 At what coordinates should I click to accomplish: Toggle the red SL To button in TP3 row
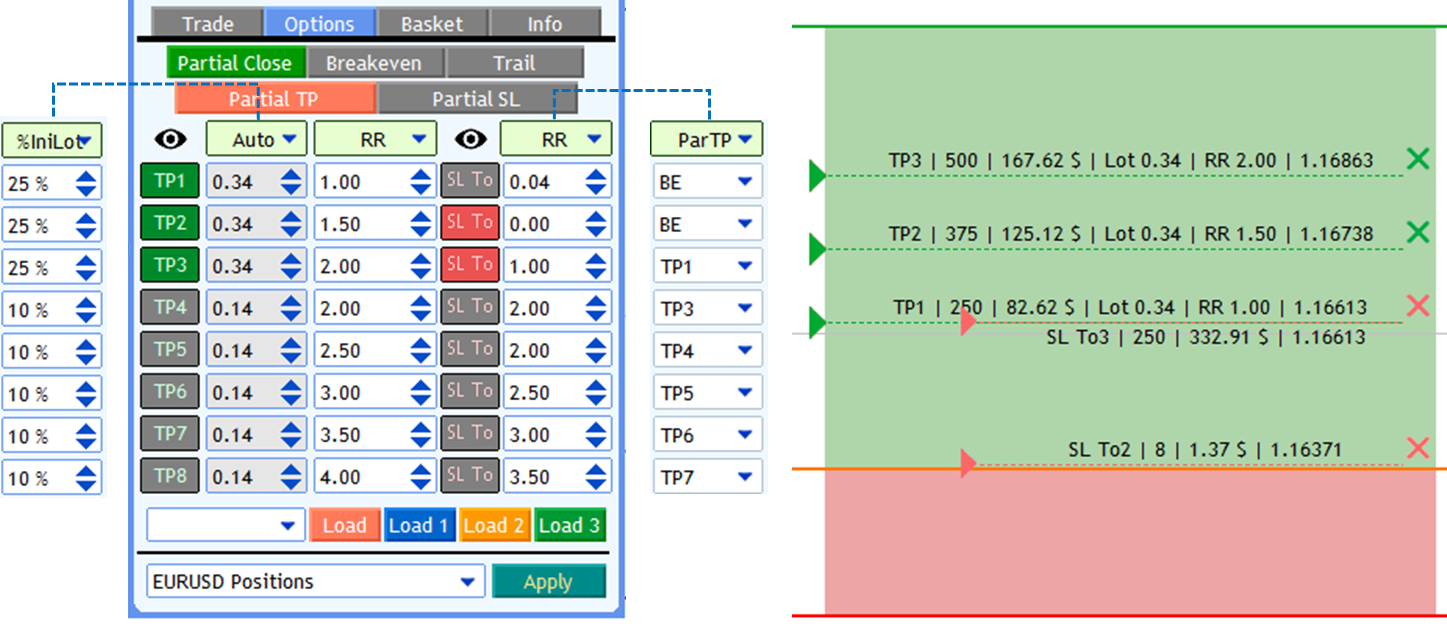point(470,265)
